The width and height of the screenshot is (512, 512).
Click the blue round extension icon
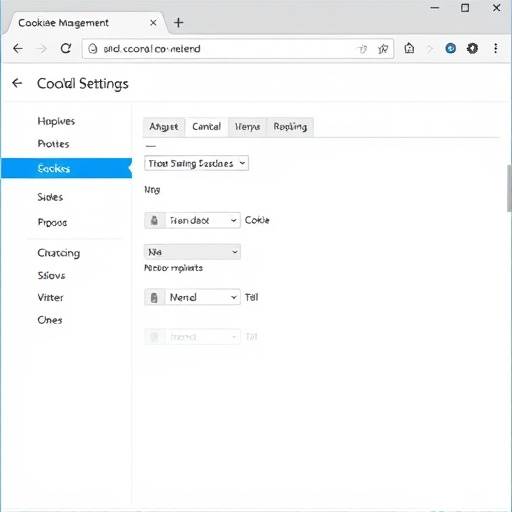(x=450, y=48)
